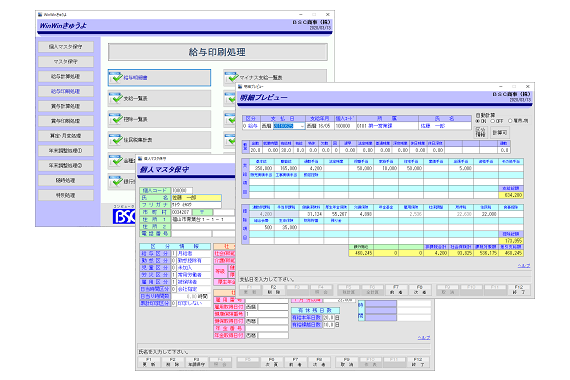Select the last 自動計算 radio after OFF
Image resolution: width=570 pixels, height=380 pixels.
[x=510, y=121]
